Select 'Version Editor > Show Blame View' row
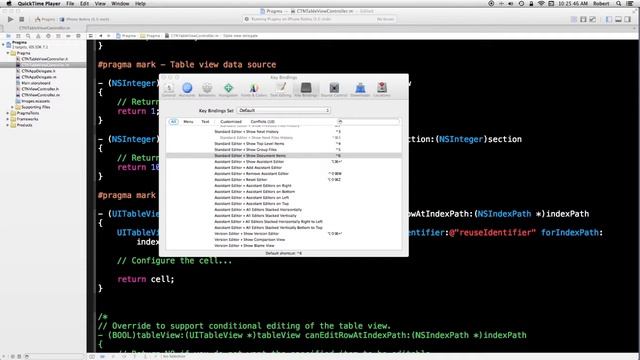Image resolution: width=640 pixels, height=360 pixels. [x=284, y=246]
